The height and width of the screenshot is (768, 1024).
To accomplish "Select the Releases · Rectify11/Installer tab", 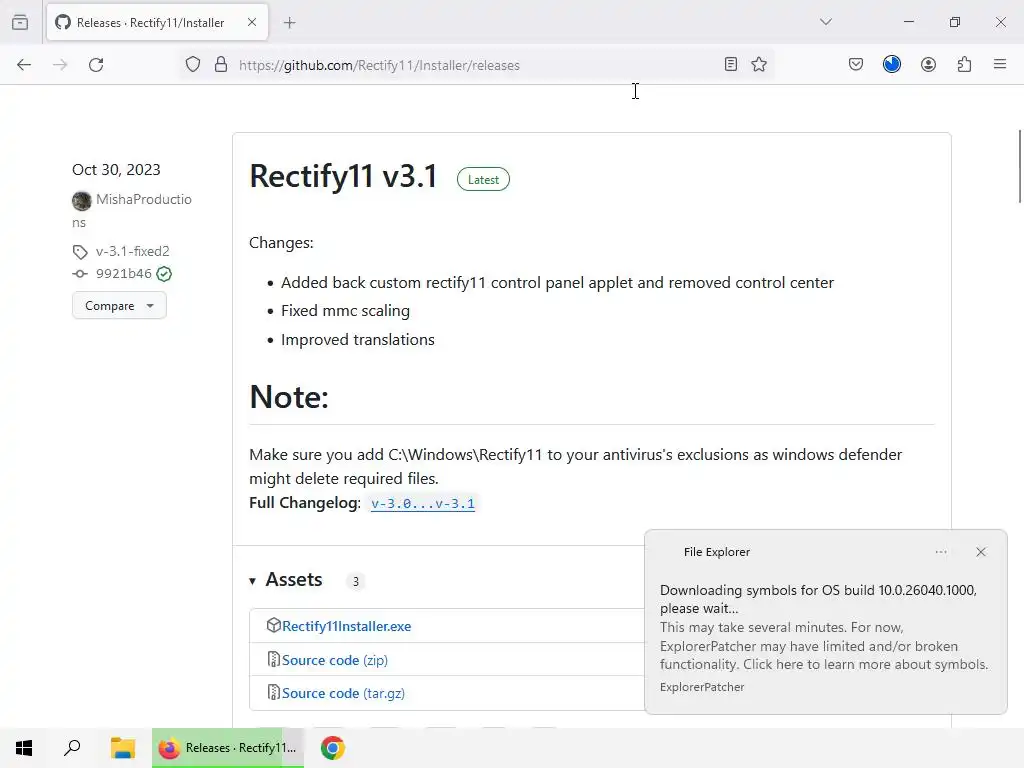I will 157,22.
